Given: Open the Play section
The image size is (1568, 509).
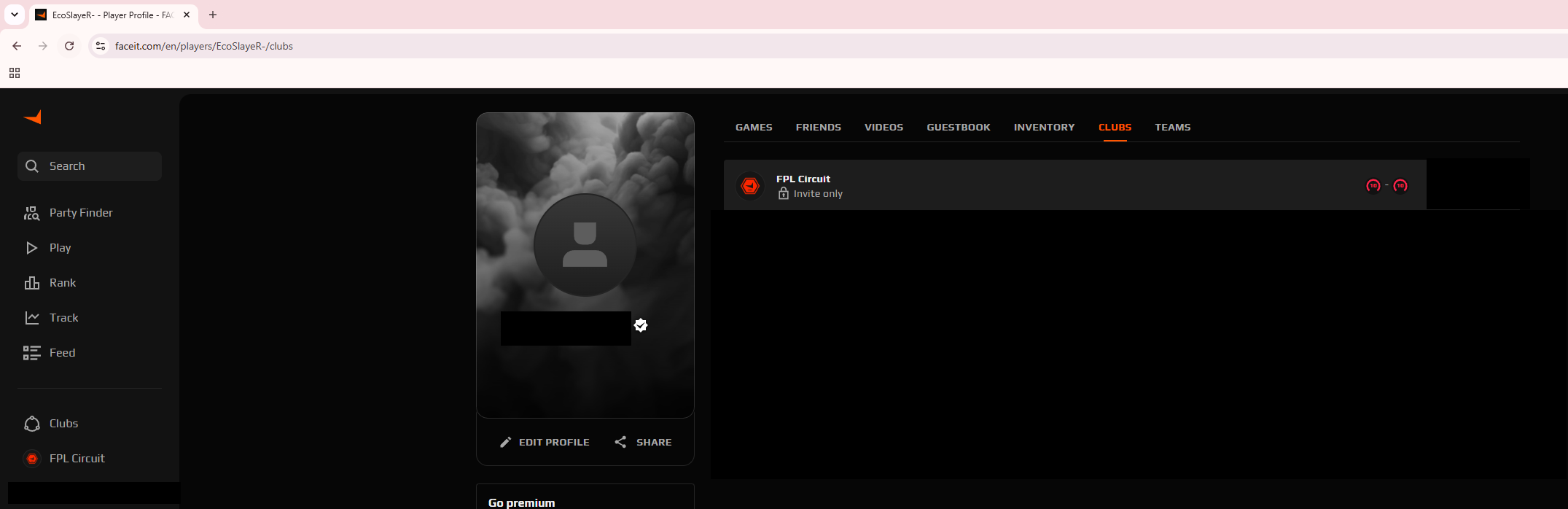Looking at the screenshot, I should (60, 248).
